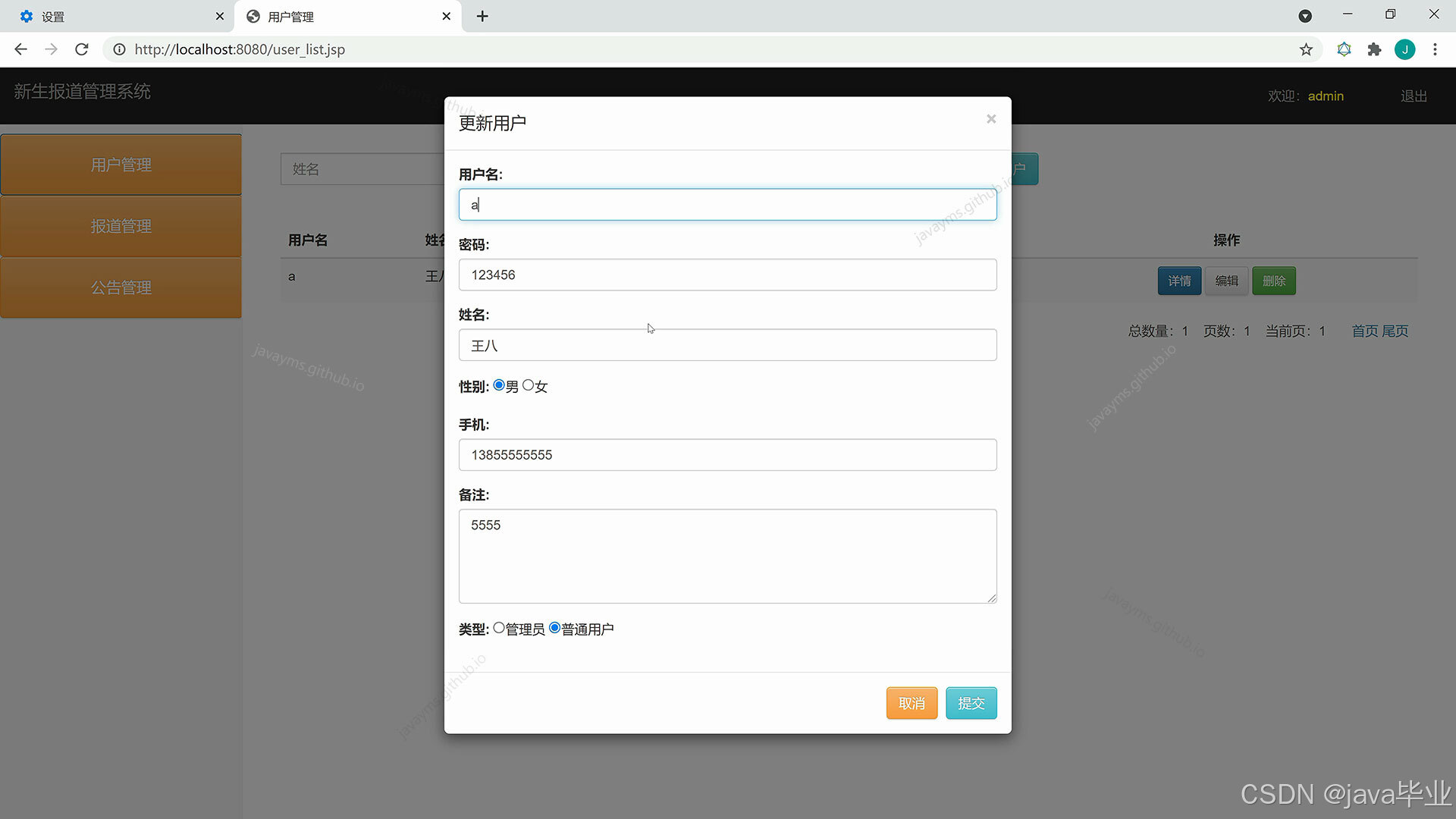Click the address bar URL

(240, 49)
